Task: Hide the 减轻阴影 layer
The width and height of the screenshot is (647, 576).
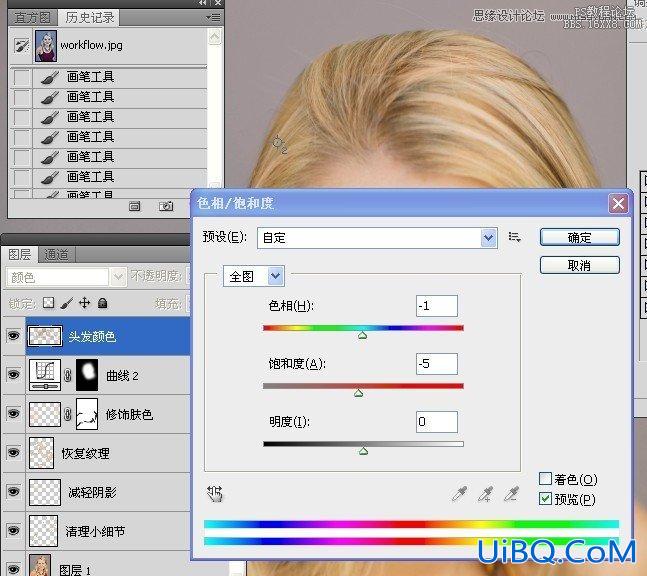Action: [x=14, y=491]
